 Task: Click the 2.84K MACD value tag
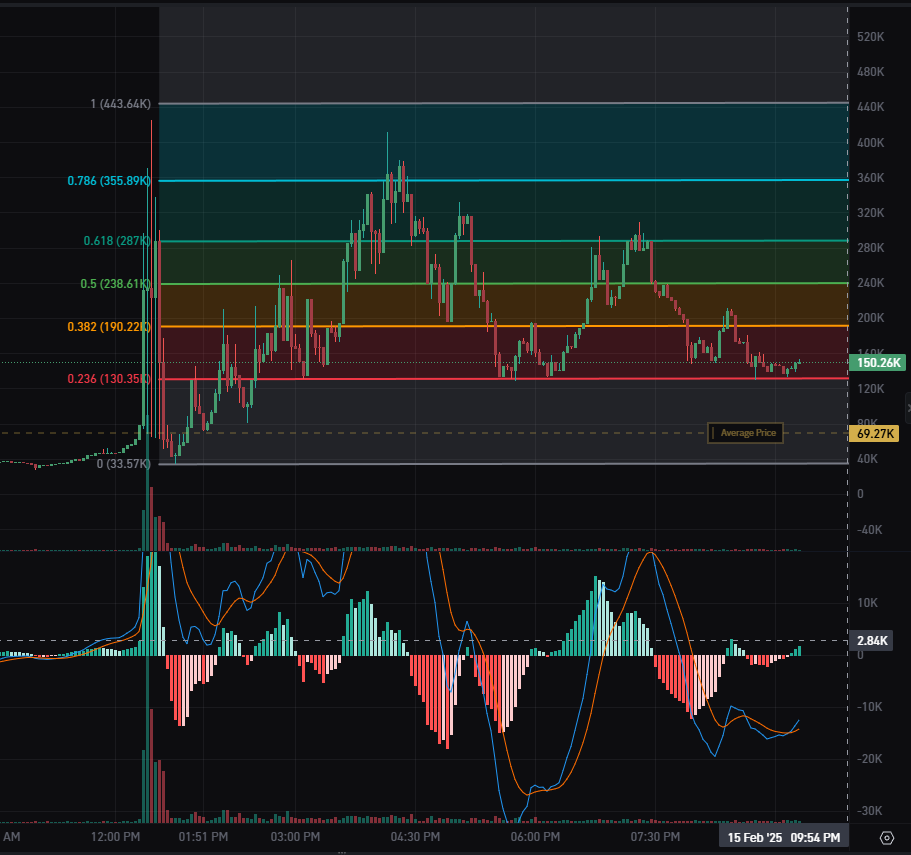click(871, 641)
